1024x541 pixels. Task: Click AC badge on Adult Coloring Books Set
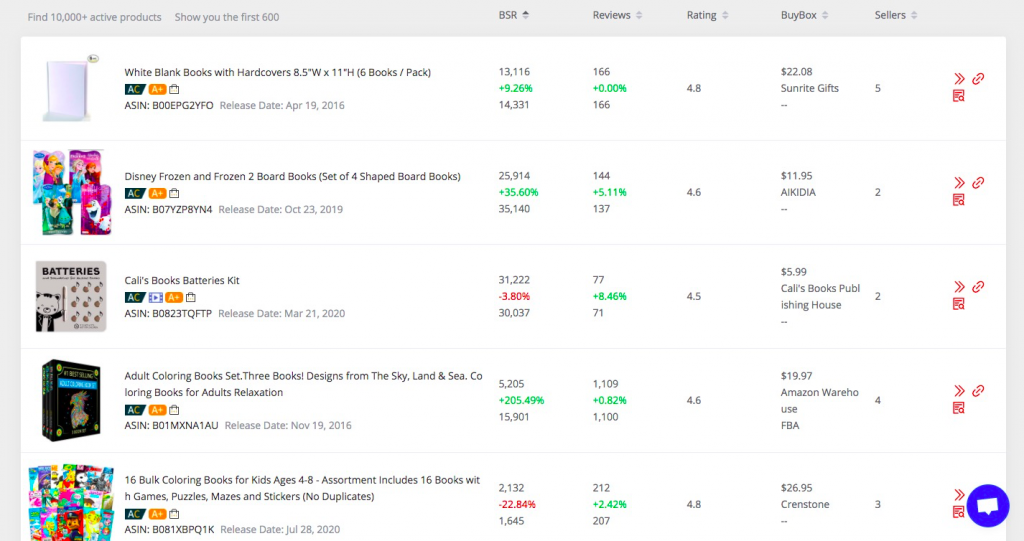134,410
